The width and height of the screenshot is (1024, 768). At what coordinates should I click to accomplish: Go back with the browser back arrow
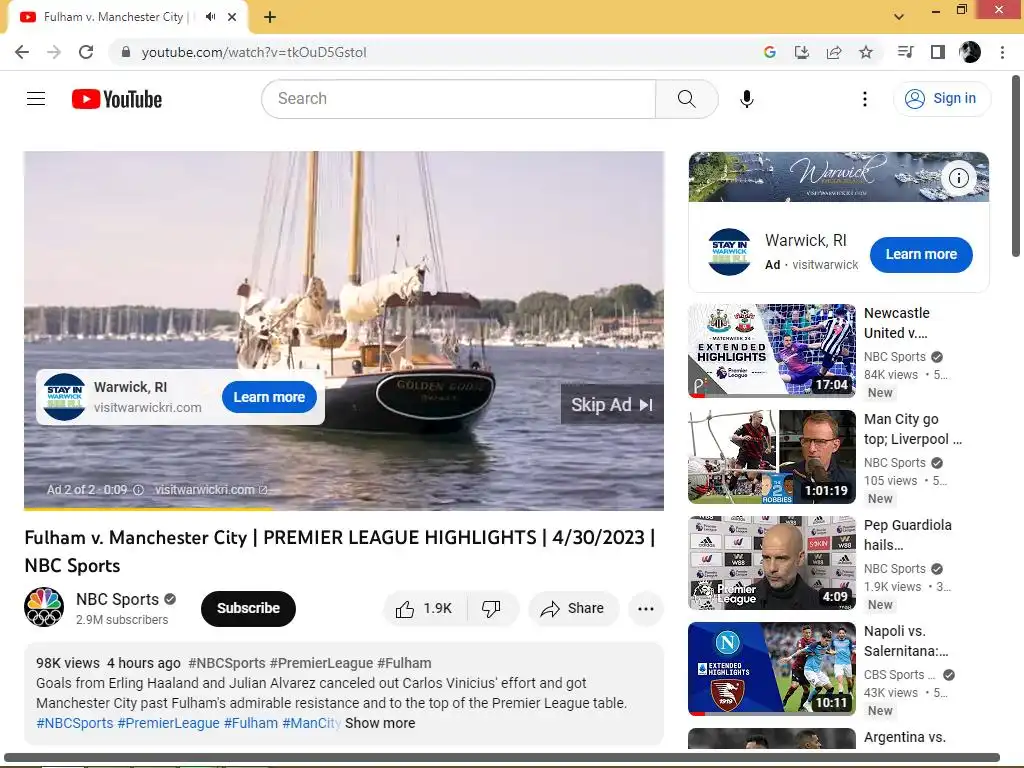(x=22, y=52)
